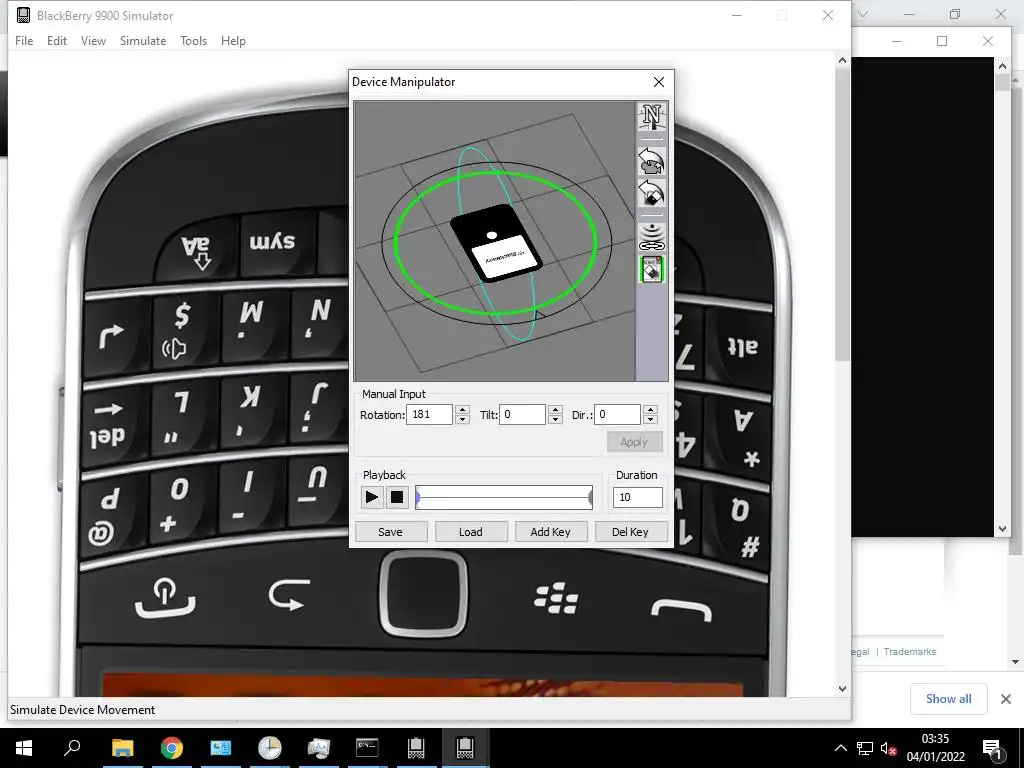This screenshot has width=1024, height=768.
Task: Click the Tilt input field
Action: click(522, 415)
